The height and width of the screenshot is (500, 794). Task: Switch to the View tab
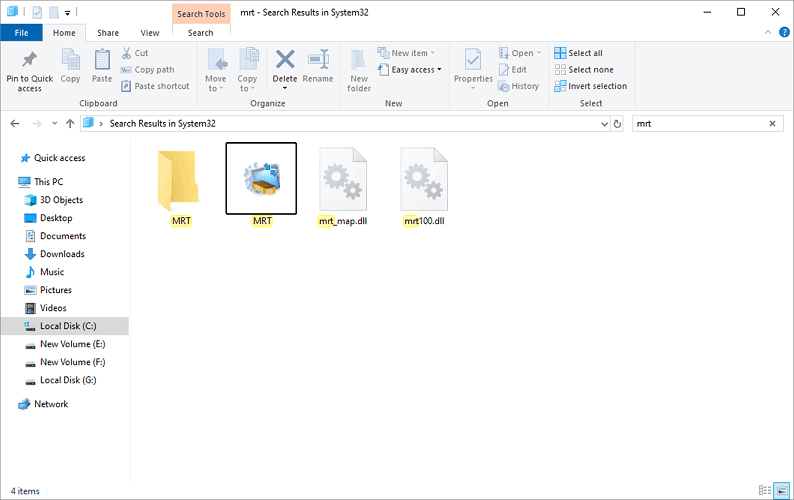[x=150, y=33]
